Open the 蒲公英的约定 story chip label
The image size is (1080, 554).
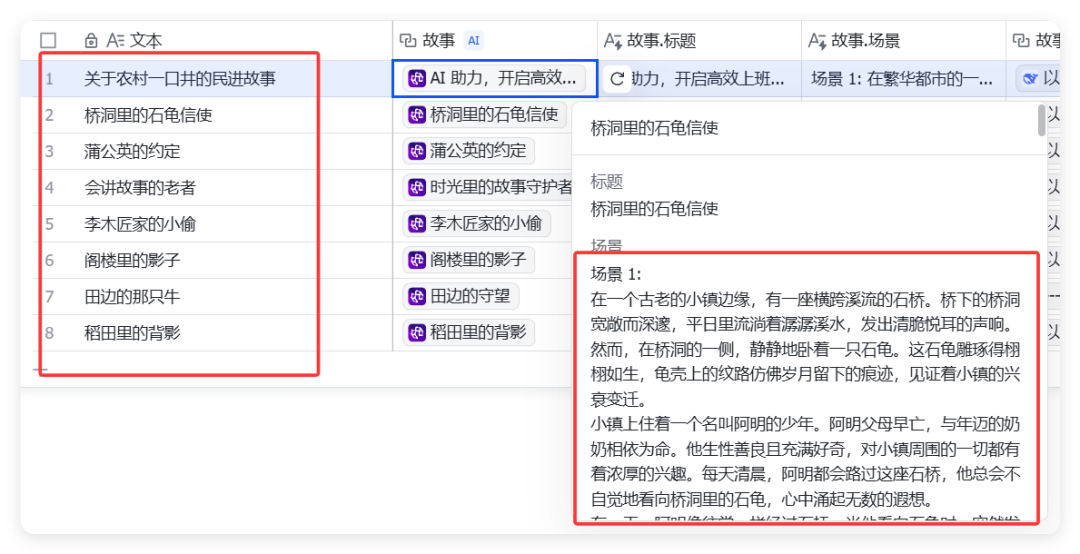(478, 151)
